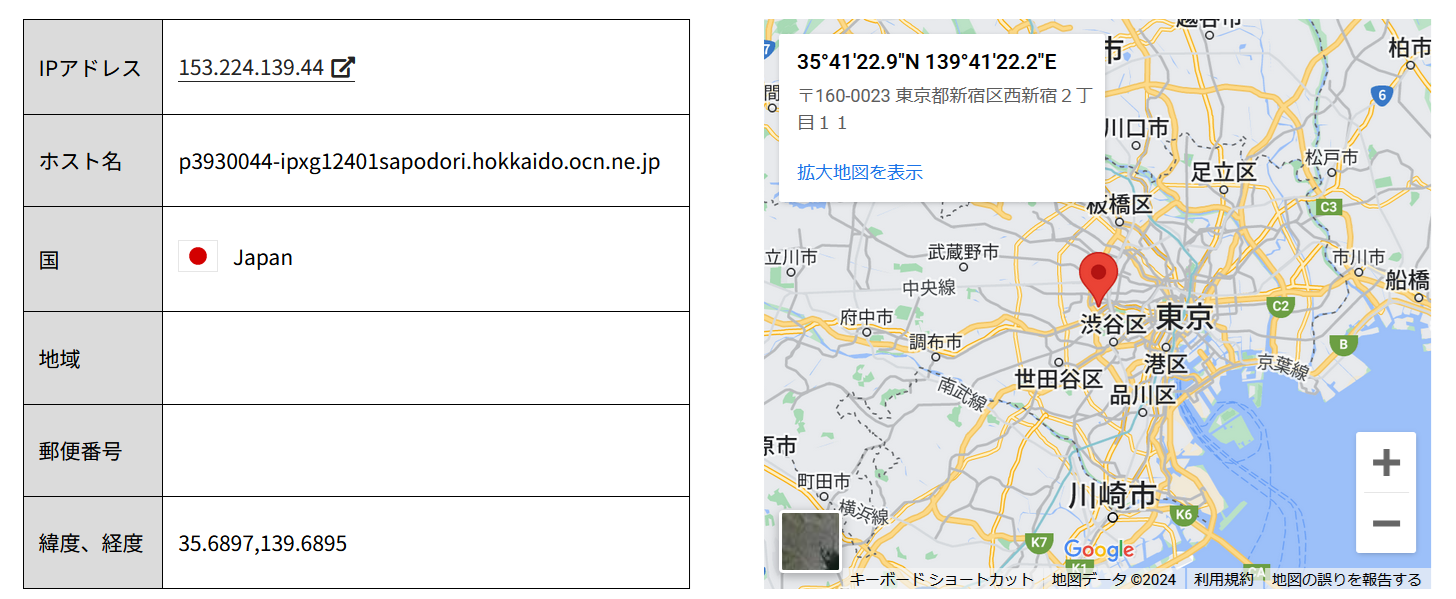Click the 府中市 map label

867,317
